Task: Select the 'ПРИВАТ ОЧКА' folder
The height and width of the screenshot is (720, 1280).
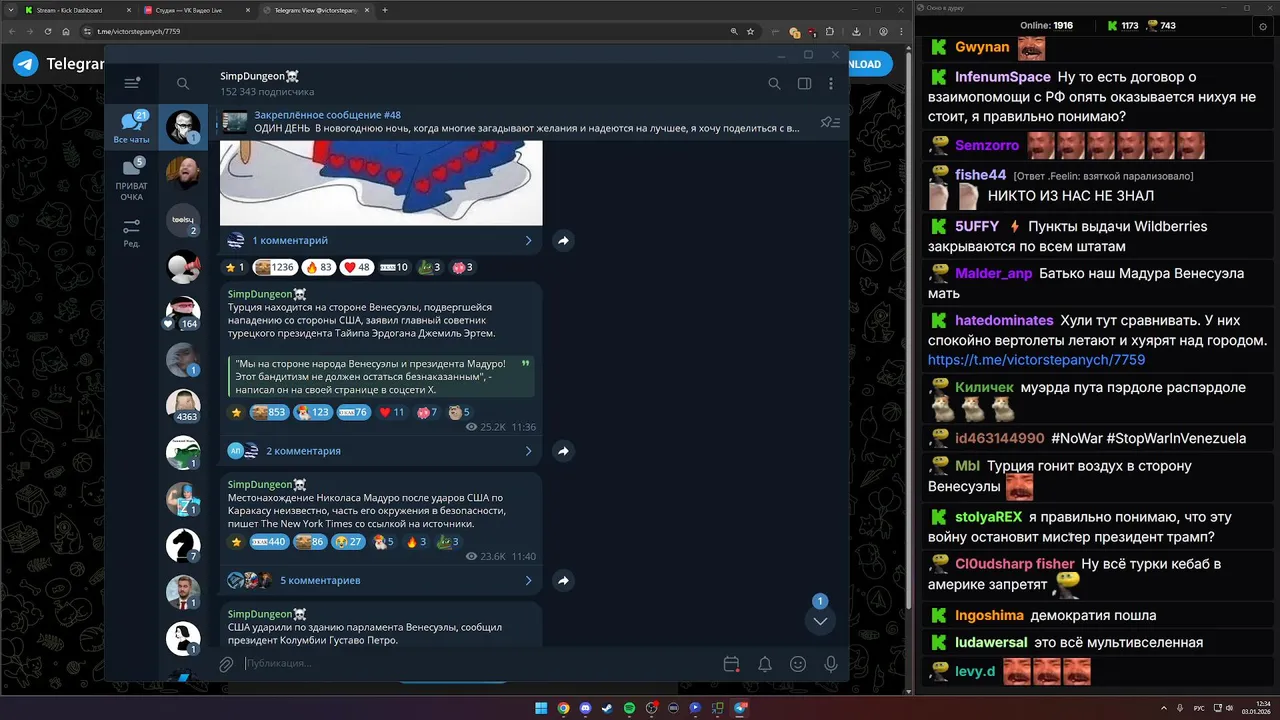Action: [x=131, y=180]
